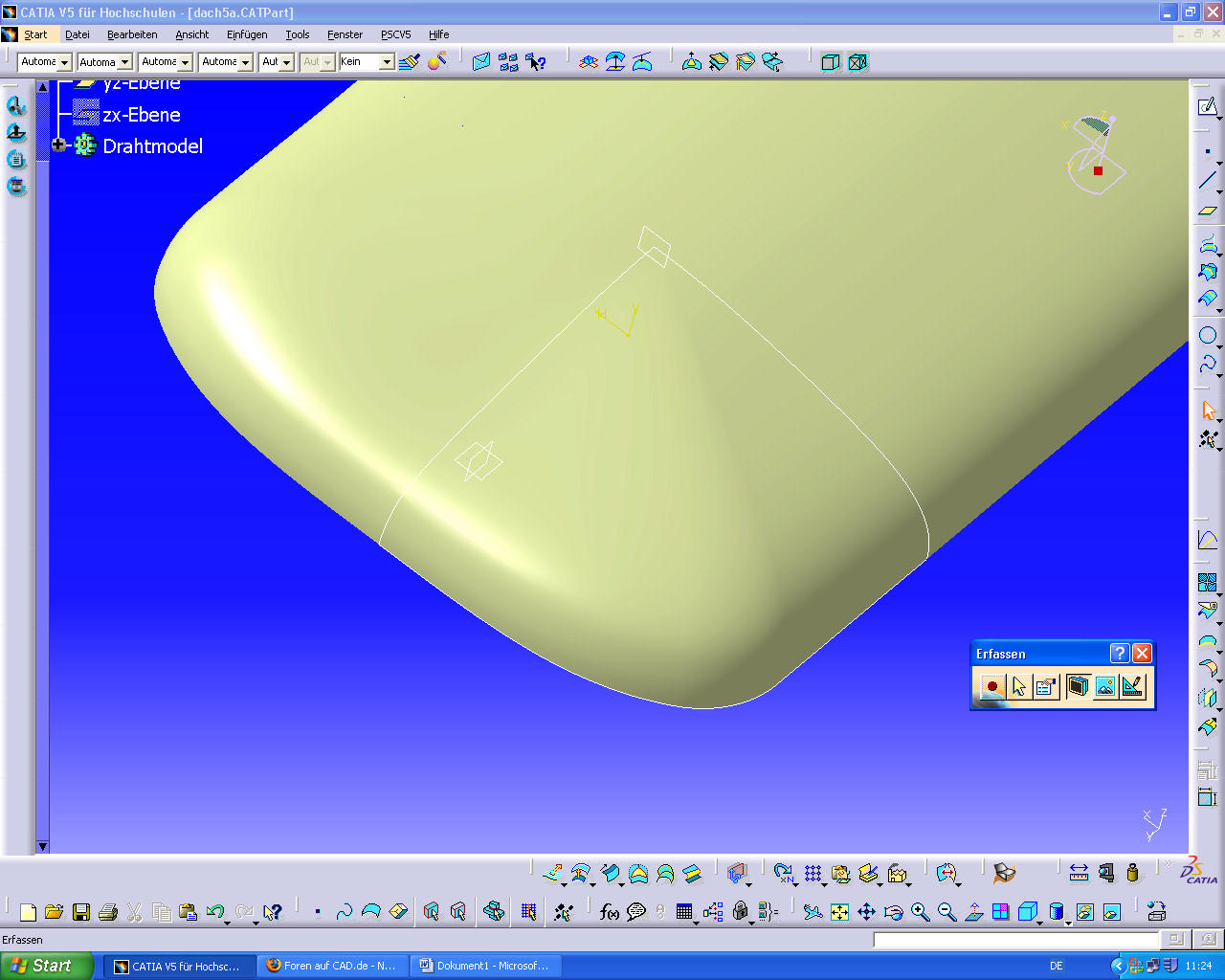The image size is (1225, 980).
Task: Click the Rotate view icon
Action: click(x=893, y=912)
